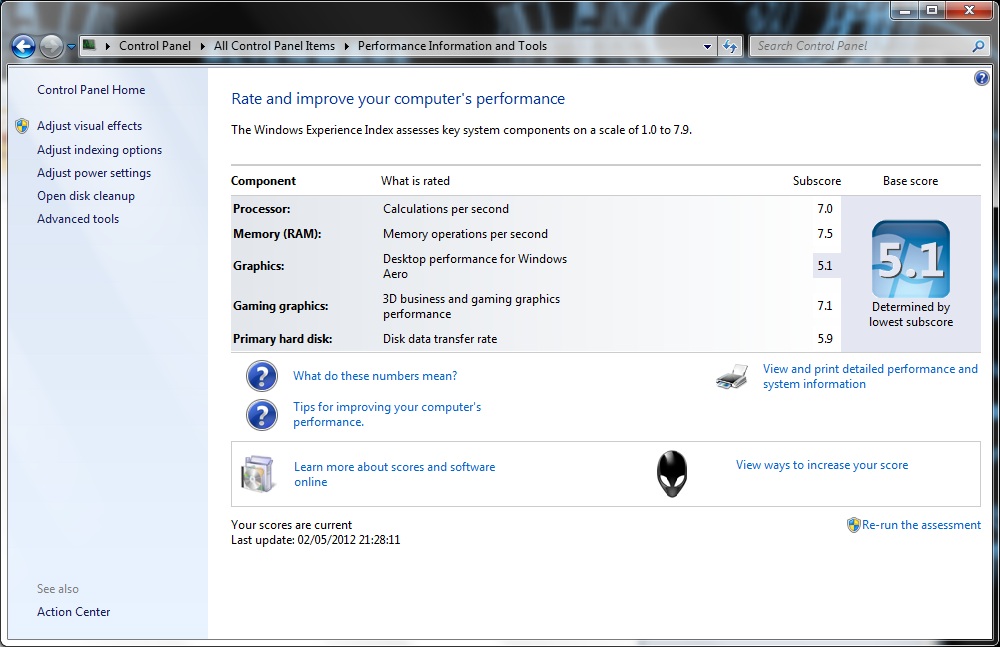The image size is (1000, 647).
Task: Open Adjust indexing options
Action: [x=99, y=150]
